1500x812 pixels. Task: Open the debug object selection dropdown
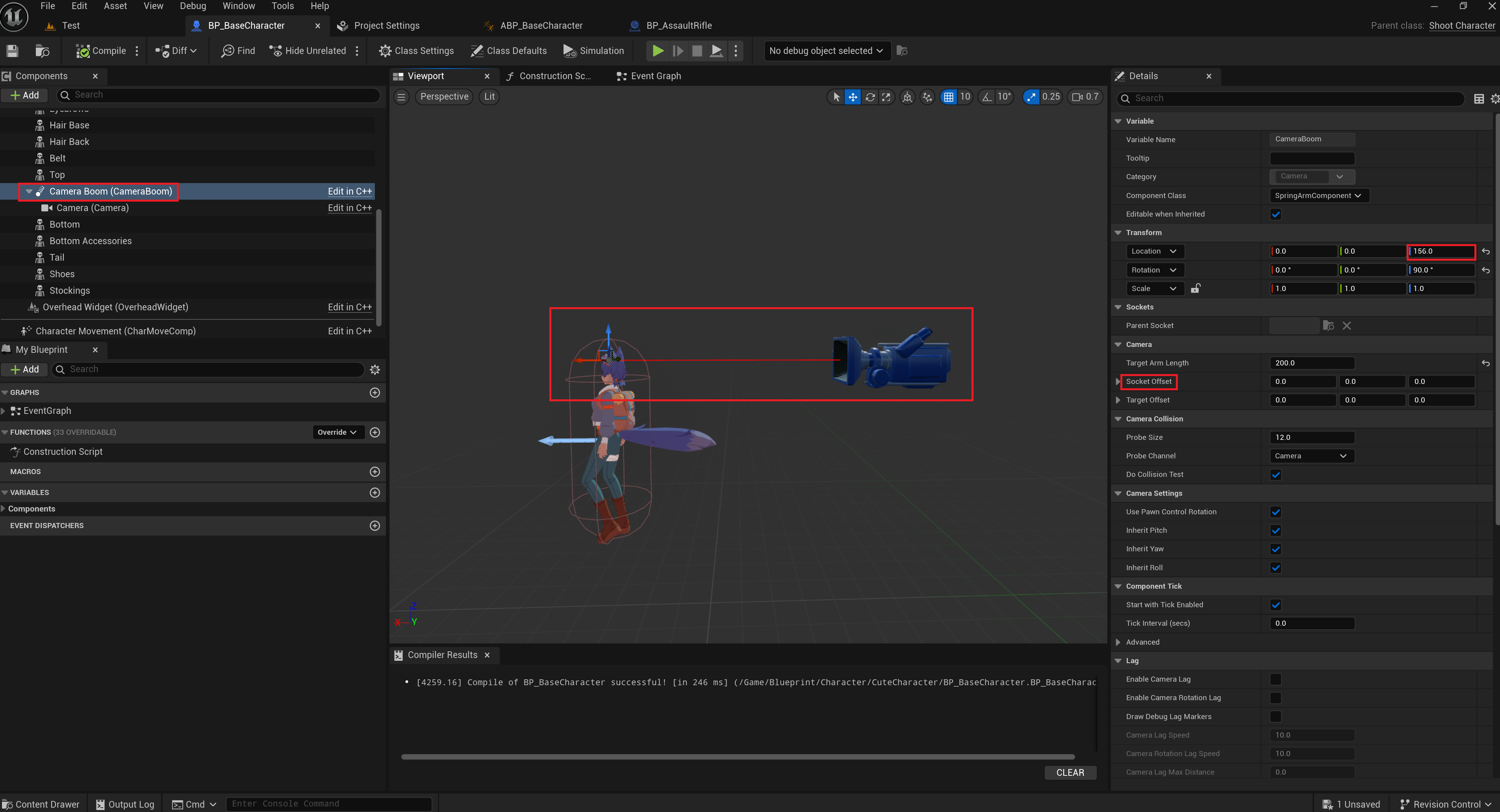826,51
